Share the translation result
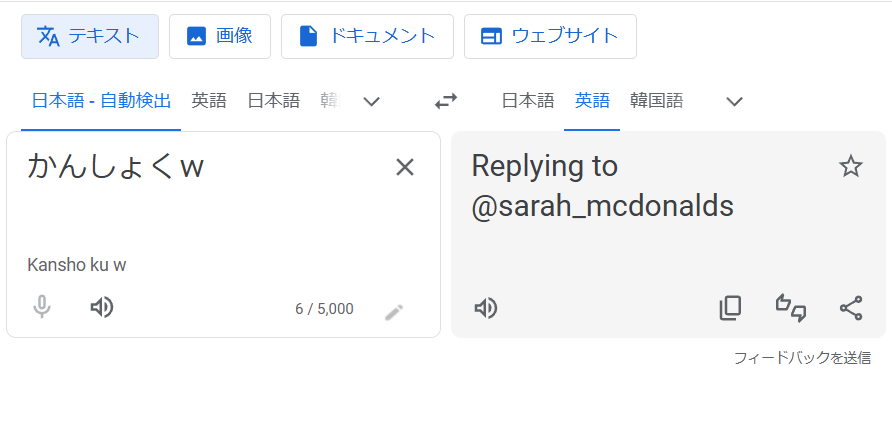Image resolution: width=892 pixels, height=444 pixels. coord(851,308)
